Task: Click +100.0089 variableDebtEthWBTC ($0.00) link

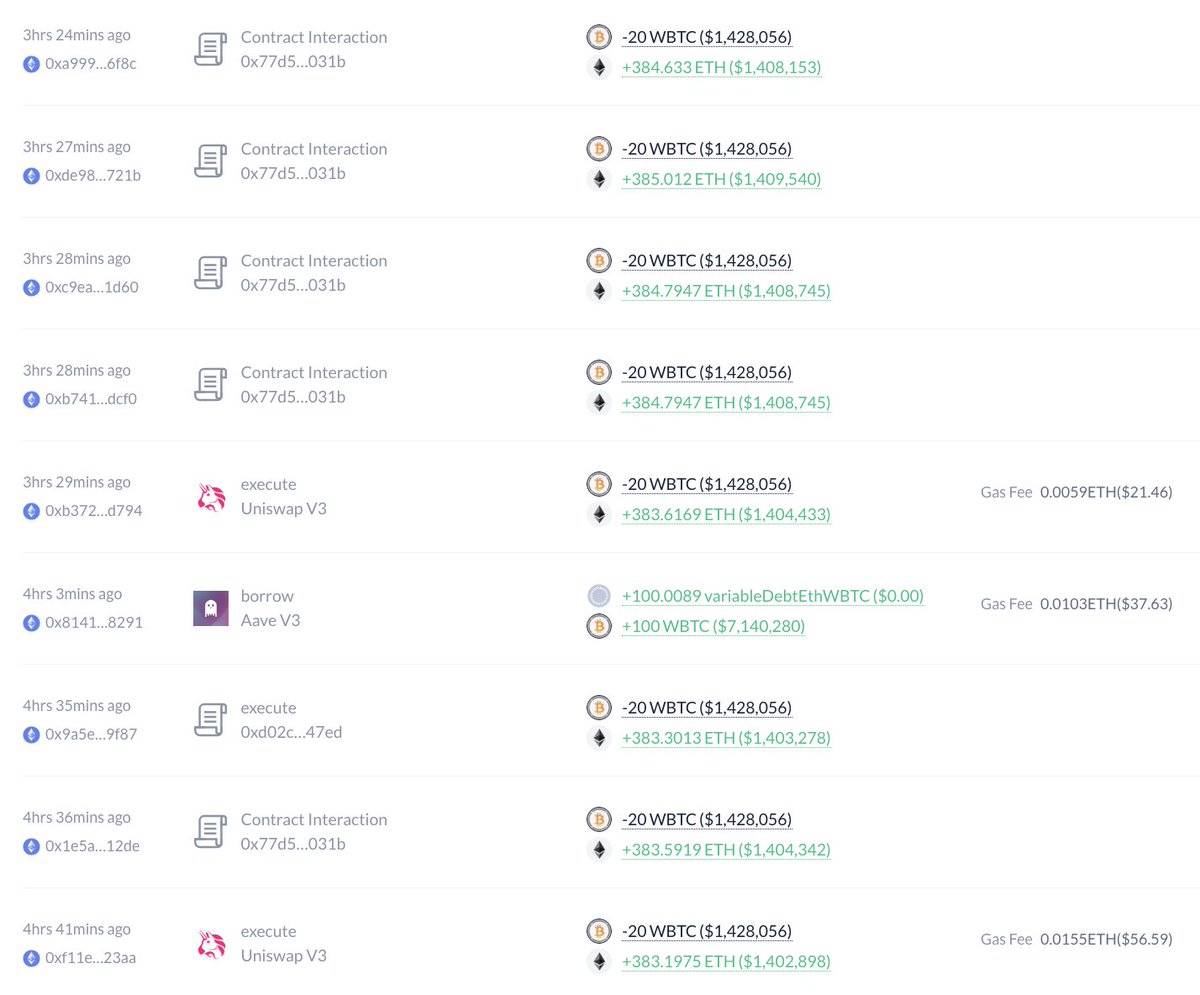Action: 772,596
